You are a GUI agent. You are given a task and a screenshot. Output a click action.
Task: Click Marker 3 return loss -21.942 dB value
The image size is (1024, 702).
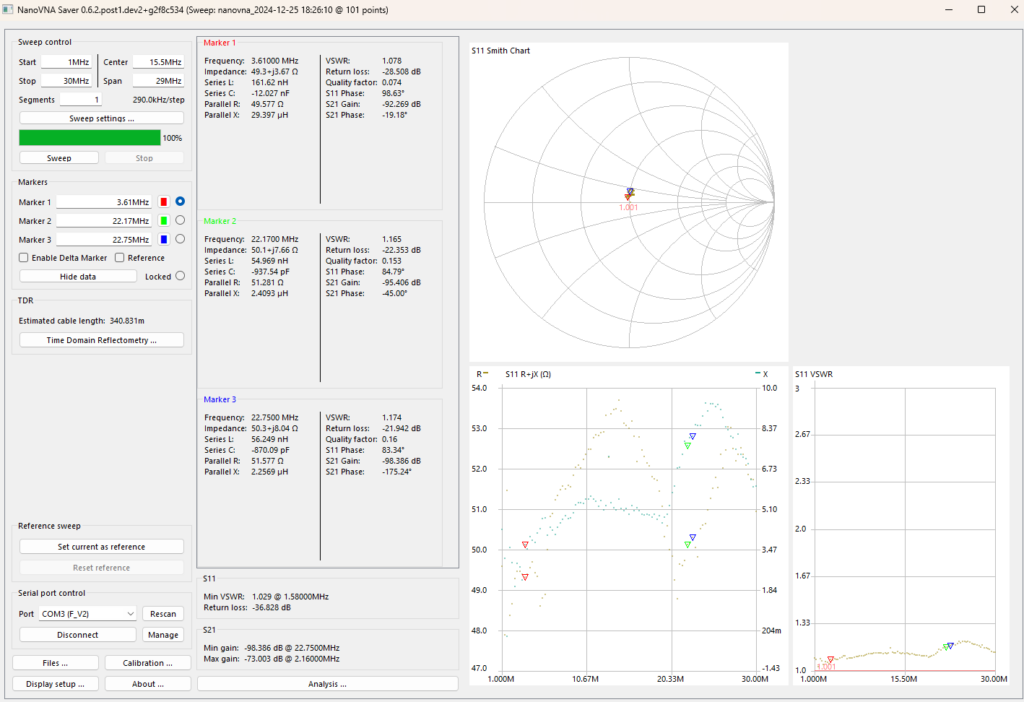[x=401, y=428]
